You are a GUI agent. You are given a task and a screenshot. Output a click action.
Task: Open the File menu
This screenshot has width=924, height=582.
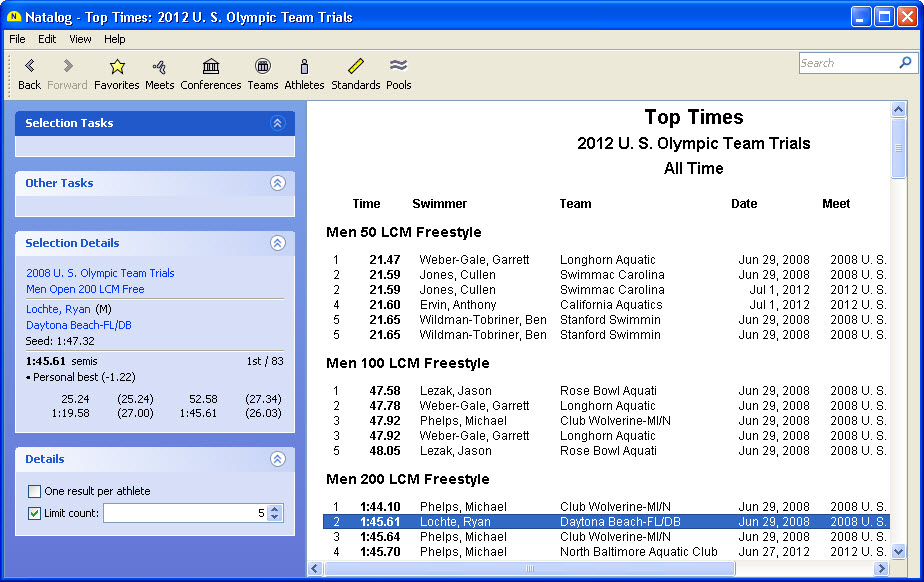pyautogui.click(x=17, y=39)
